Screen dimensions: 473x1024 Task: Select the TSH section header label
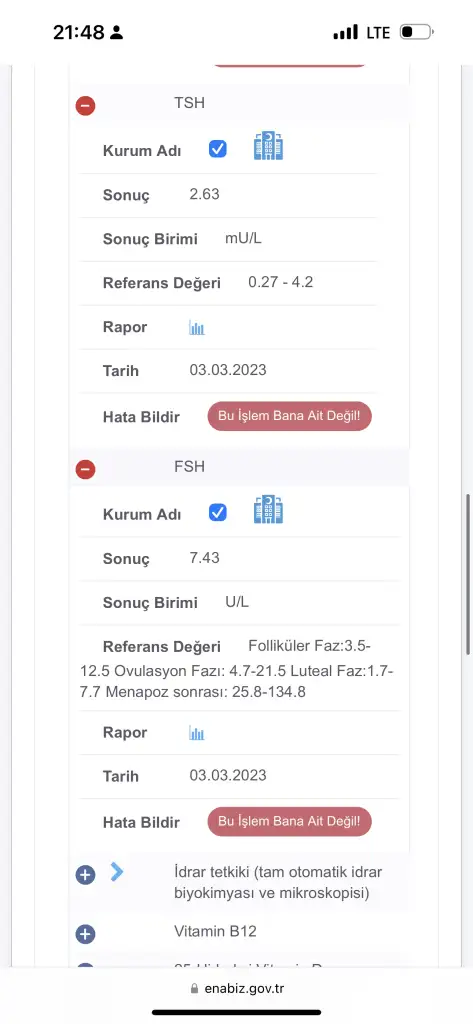[189, 103]
